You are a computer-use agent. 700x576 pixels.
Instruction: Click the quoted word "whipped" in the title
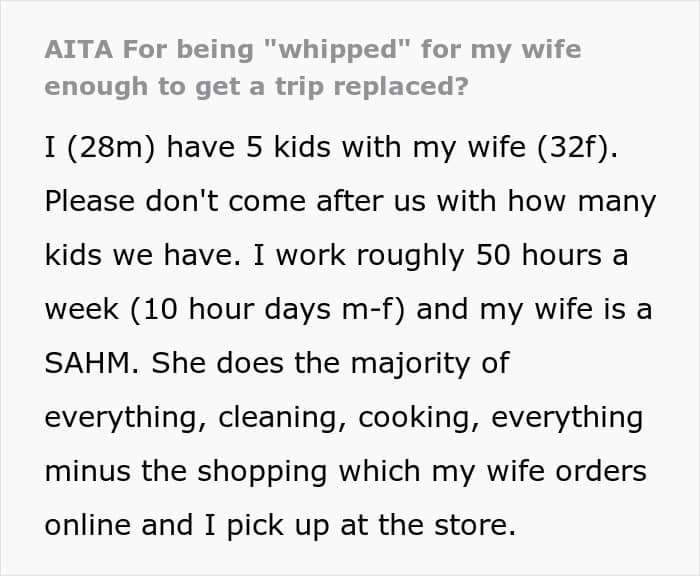click(338, 50)
